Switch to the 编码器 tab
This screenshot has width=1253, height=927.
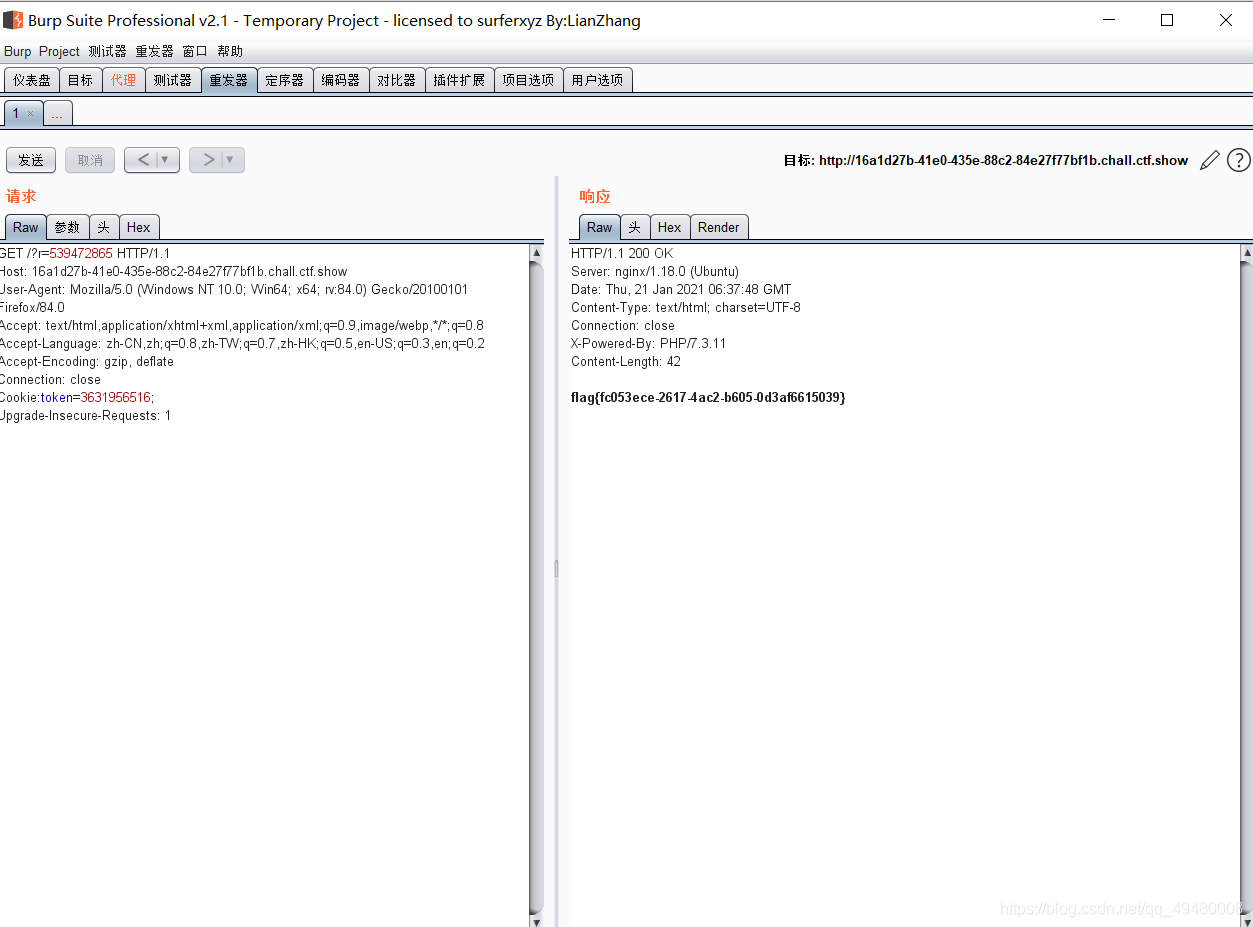(x=341, y=80)
